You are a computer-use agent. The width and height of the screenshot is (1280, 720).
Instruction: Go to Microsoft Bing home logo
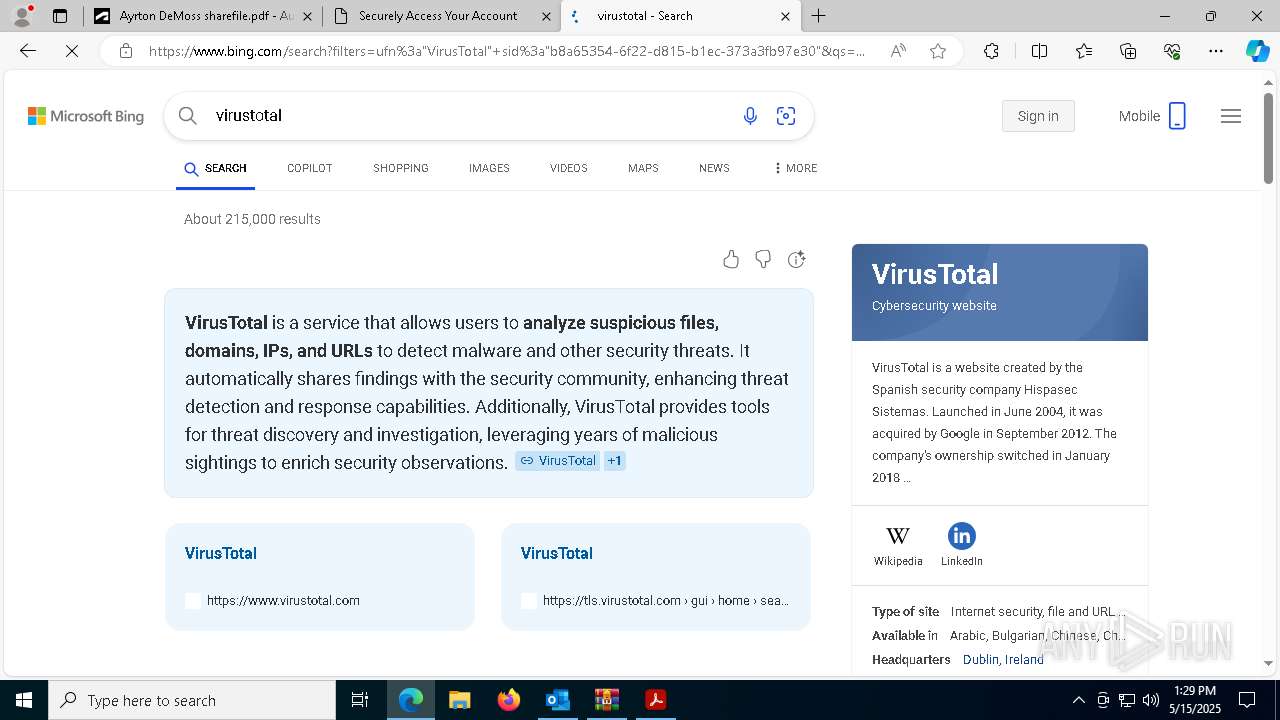coord(86,116)
